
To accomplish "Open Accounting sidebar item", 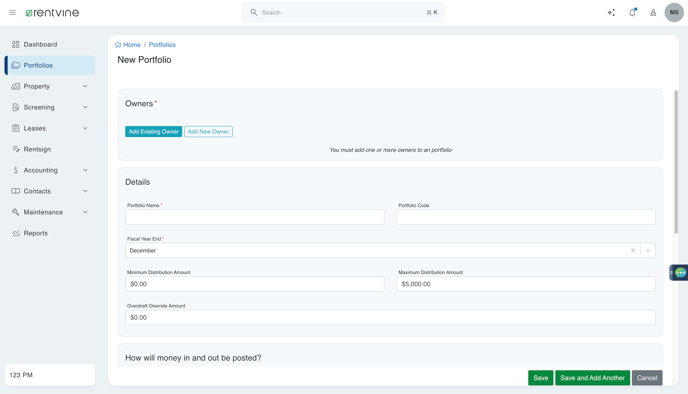I will 50,170.
